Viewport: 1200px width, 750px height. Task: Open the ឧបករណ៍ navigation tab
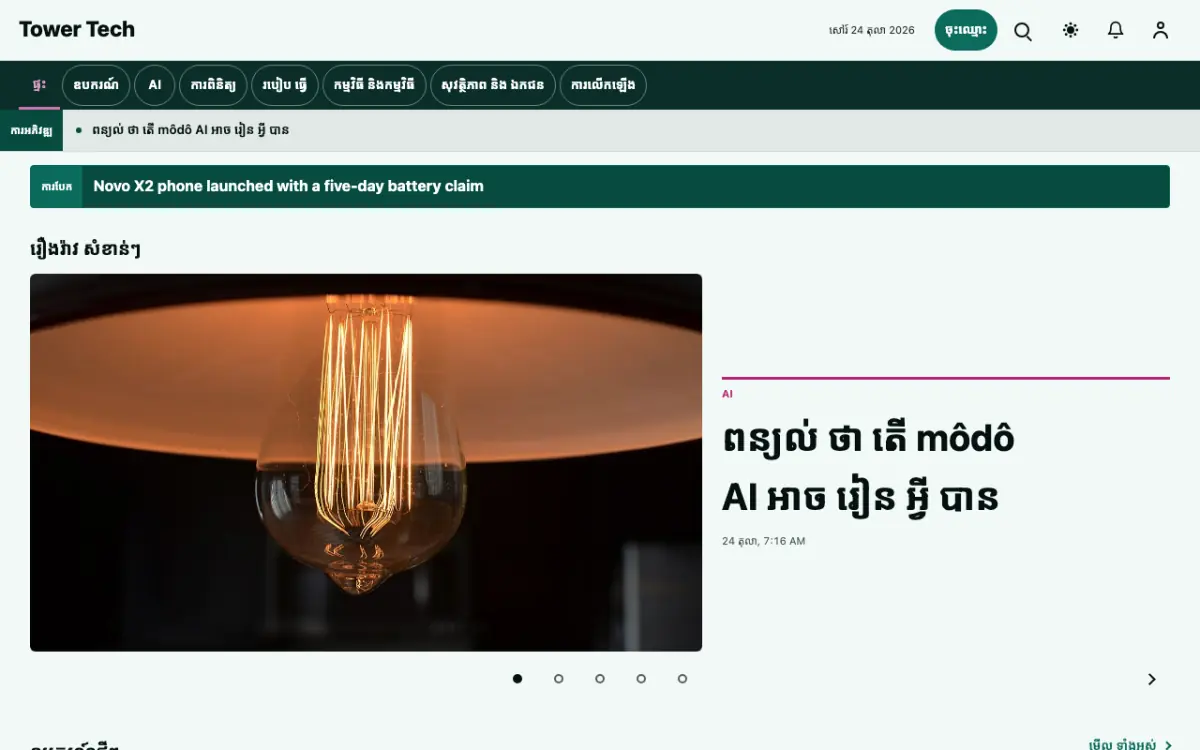[96, 85]
